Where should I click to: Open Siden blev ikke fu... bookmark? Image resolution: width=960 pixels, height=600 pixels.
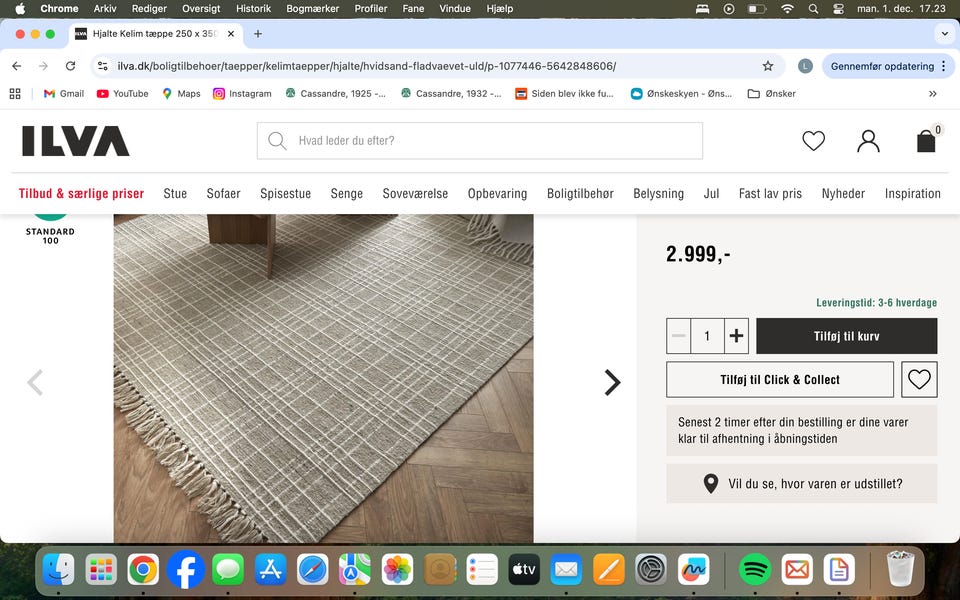(564, 94)
